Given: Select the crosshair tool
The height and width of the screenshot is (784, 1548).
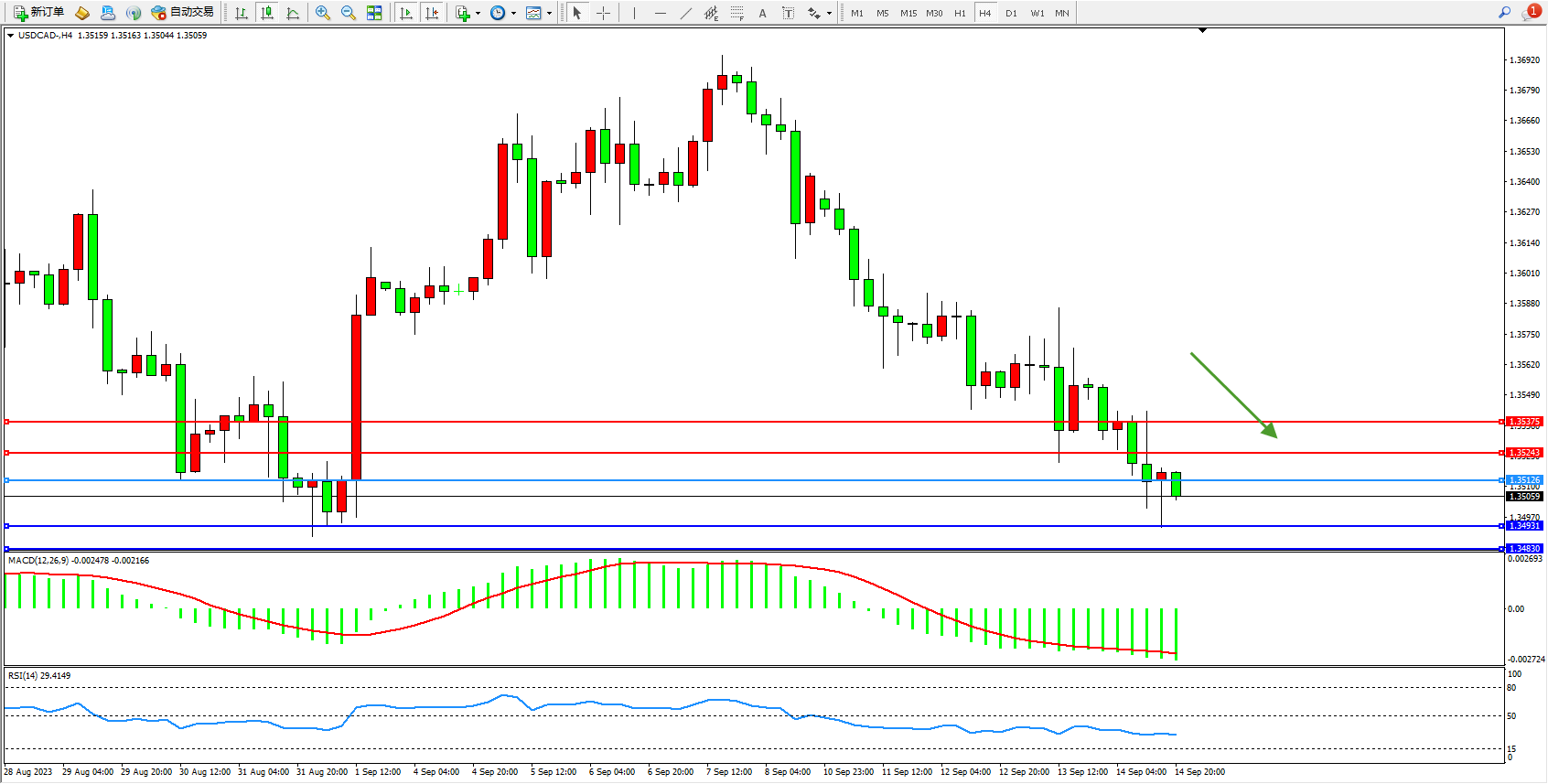Looking at the screenshot, I should point(603,13).
